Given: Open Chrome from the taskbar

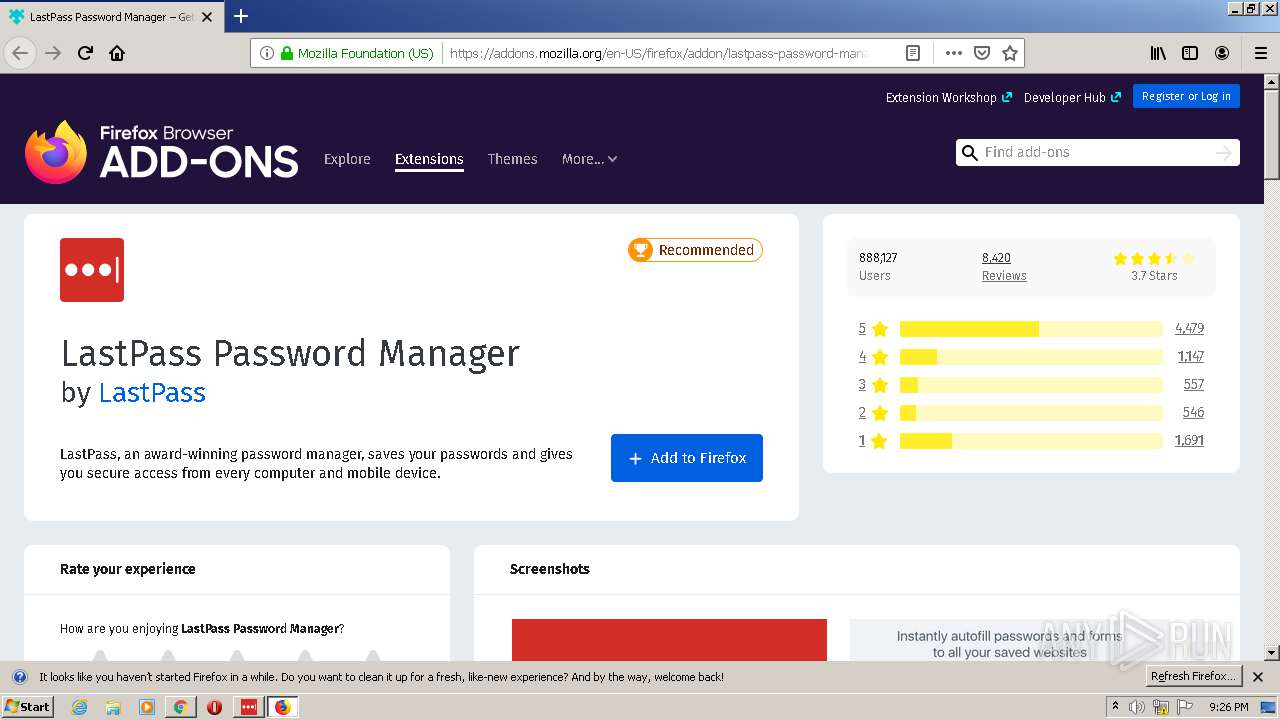Looking at the screenshot, I should (180, 707).
